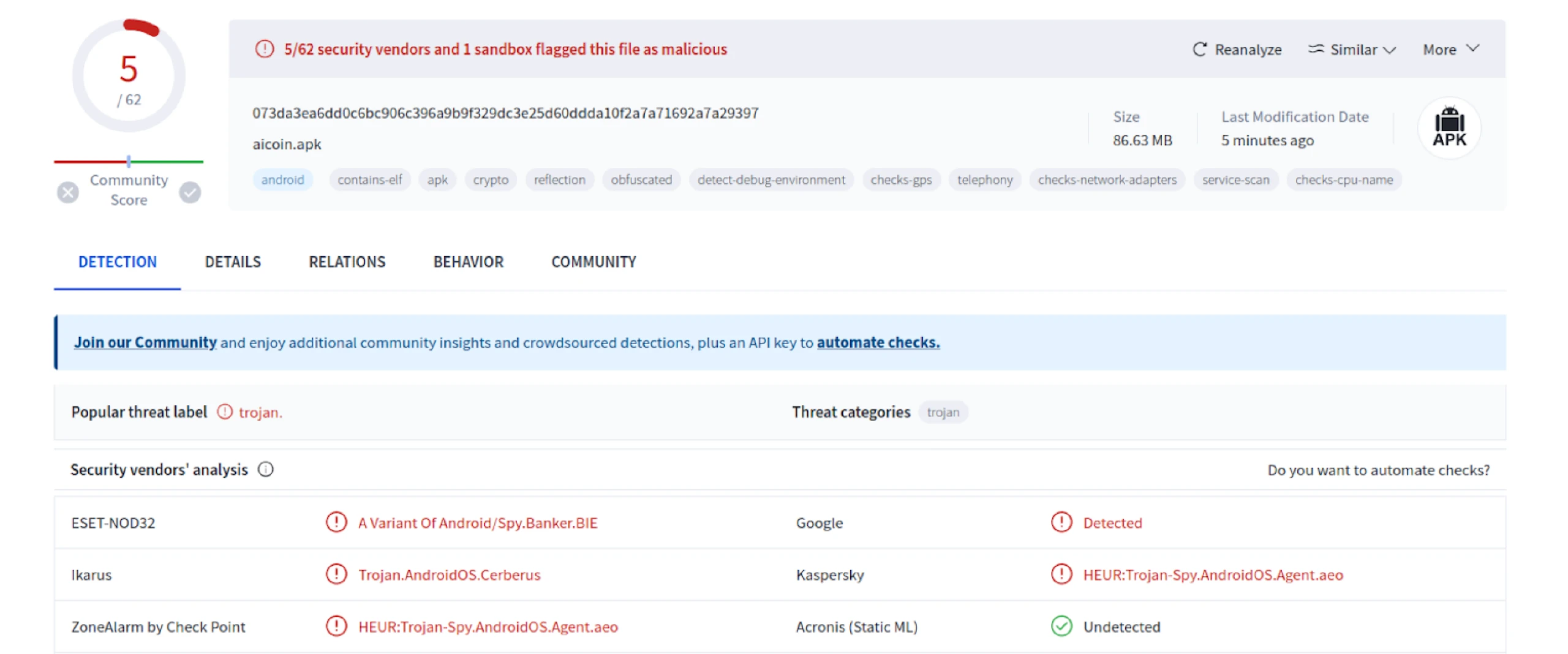This screenshot has width=1568, height=654.
Task: Switch to the RELATIONS tab
Action: [x=347, y=262]
